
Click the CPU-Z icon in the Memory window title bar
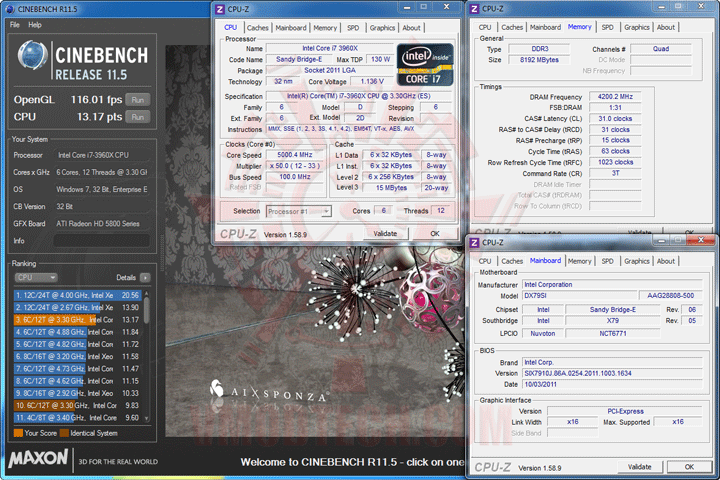pyautogui.click(x=474, y=9)
